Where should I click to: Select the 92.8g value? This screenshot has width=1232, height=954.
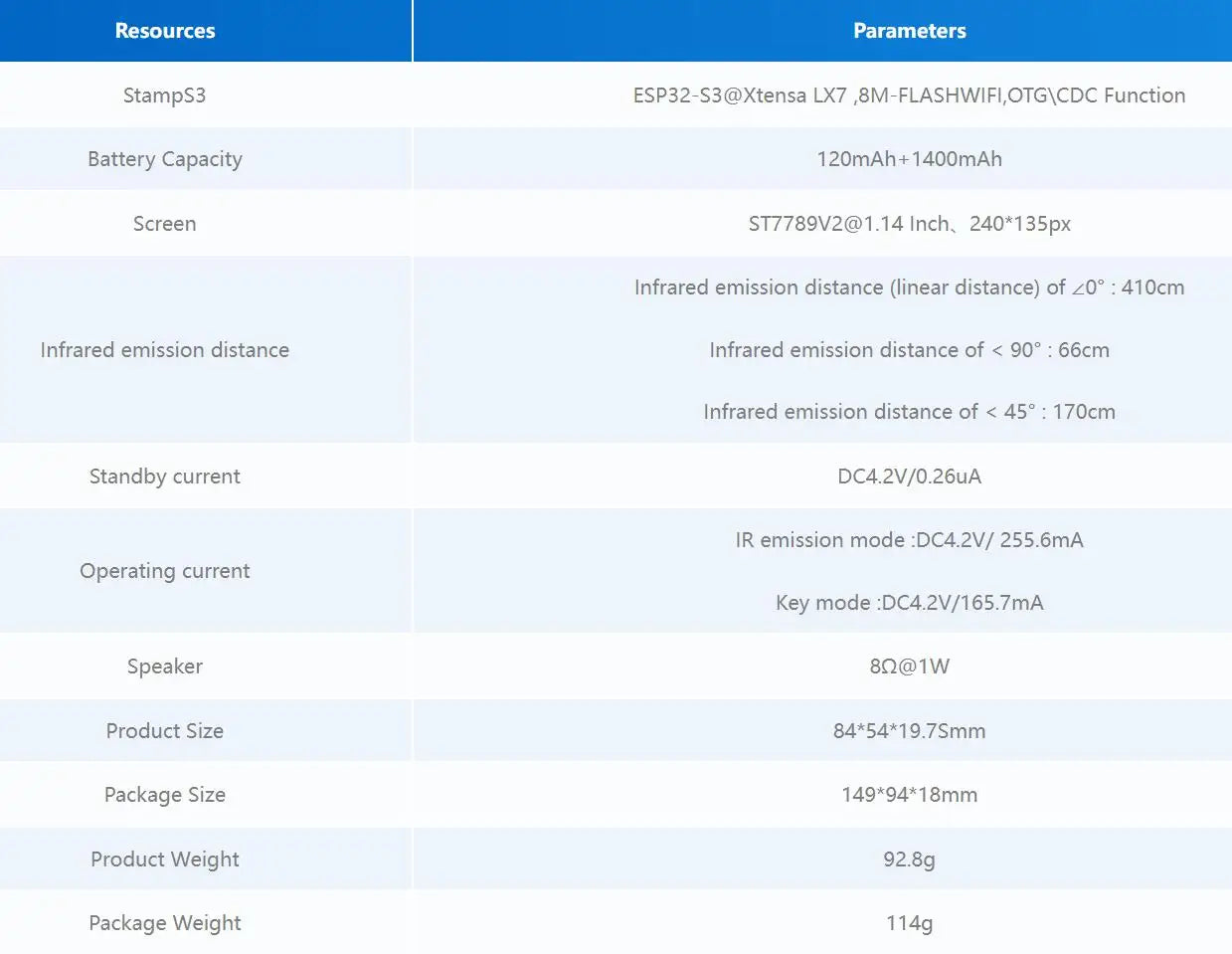tap(909, 859)
